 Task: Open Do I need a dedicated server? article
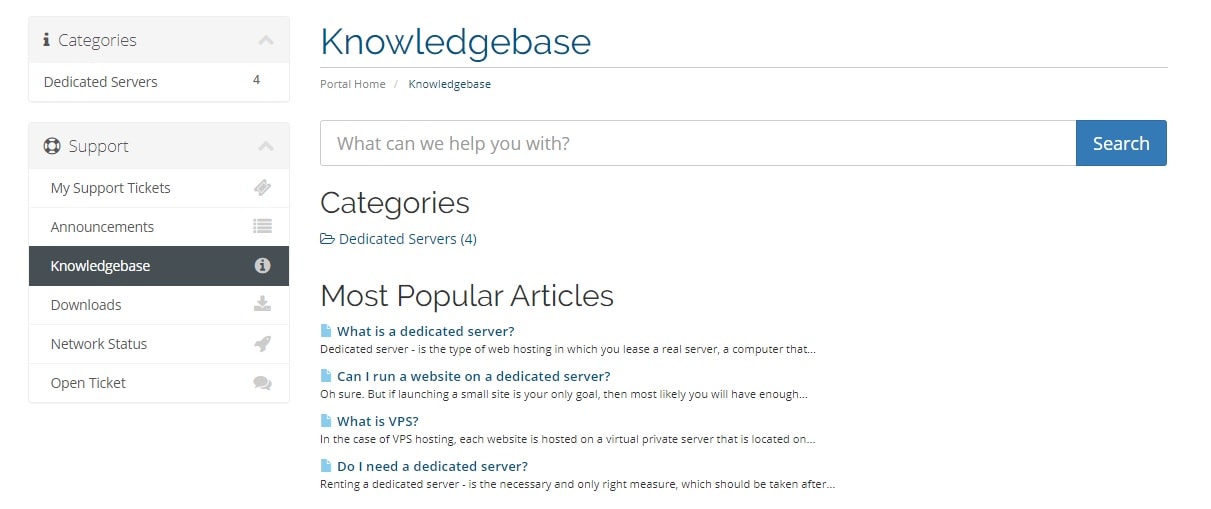[x=432, y=466]
